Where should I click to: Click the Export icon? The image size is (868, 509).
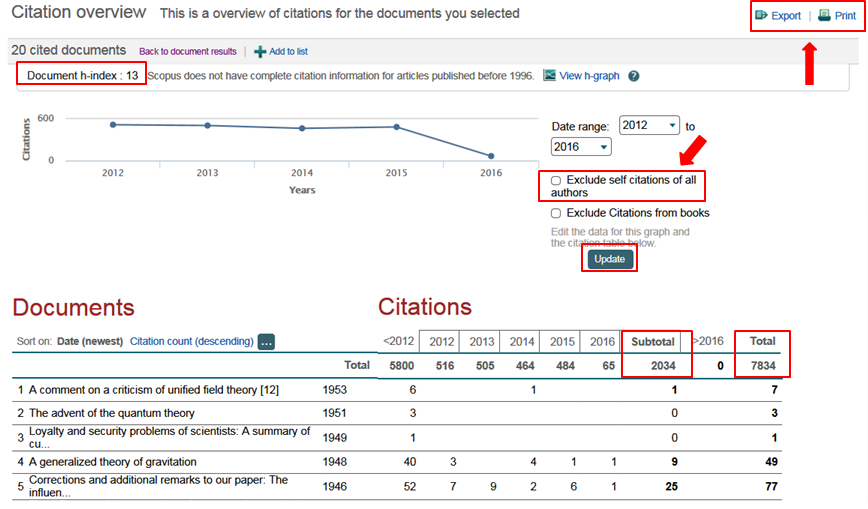[761, 16]
